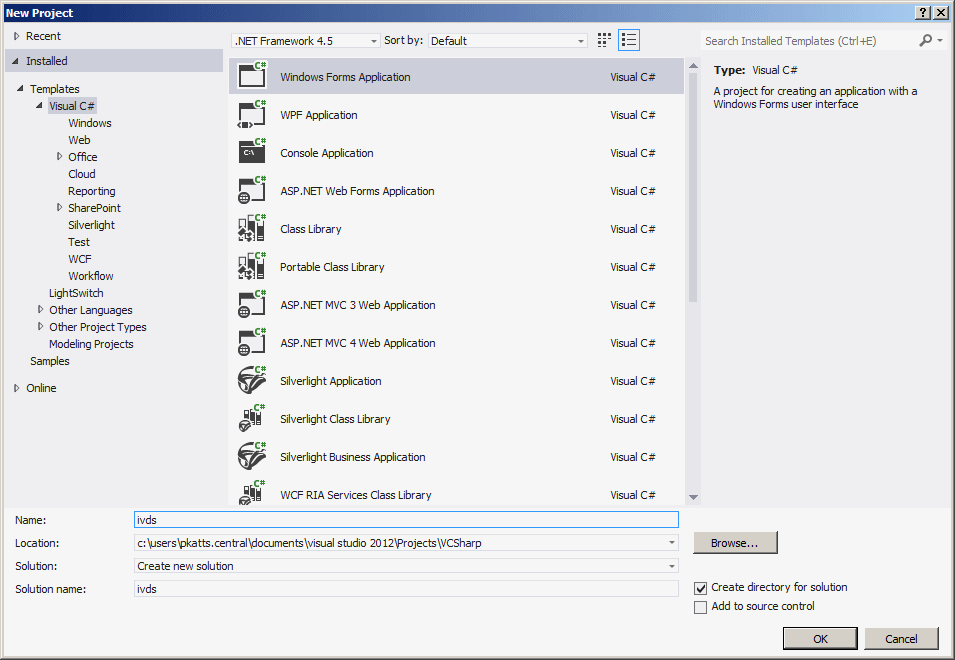Select the 'WPF Application' template name

point(319,115)
